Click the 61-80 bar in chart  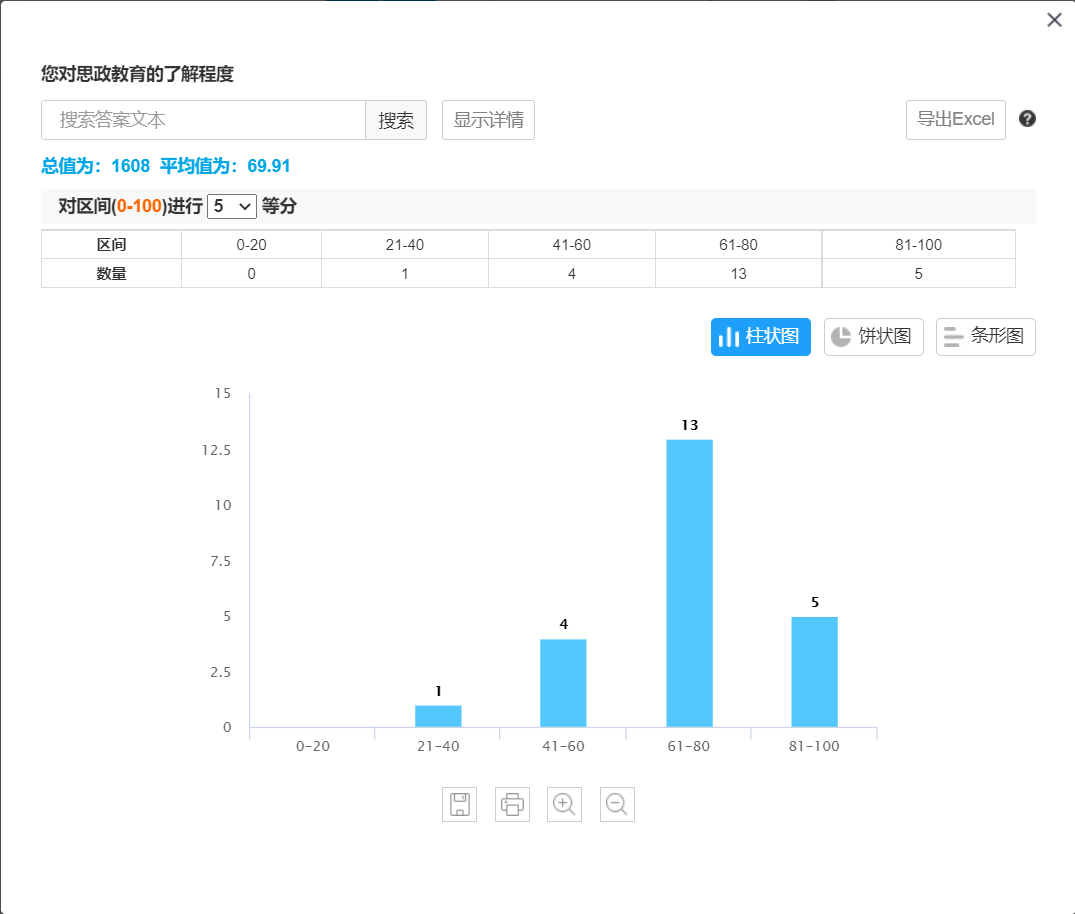coord(689,583)
